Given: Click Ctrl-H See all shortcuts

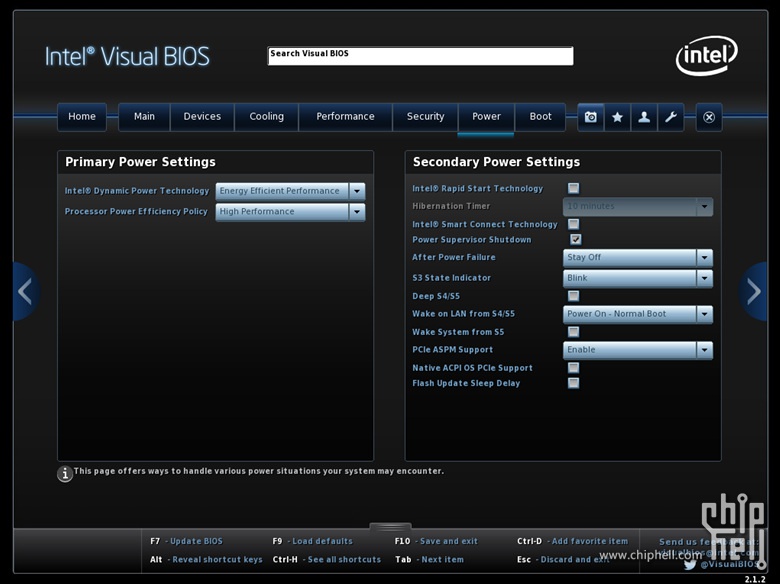Looking at the screenshot, I should click(x=327, y=560).
